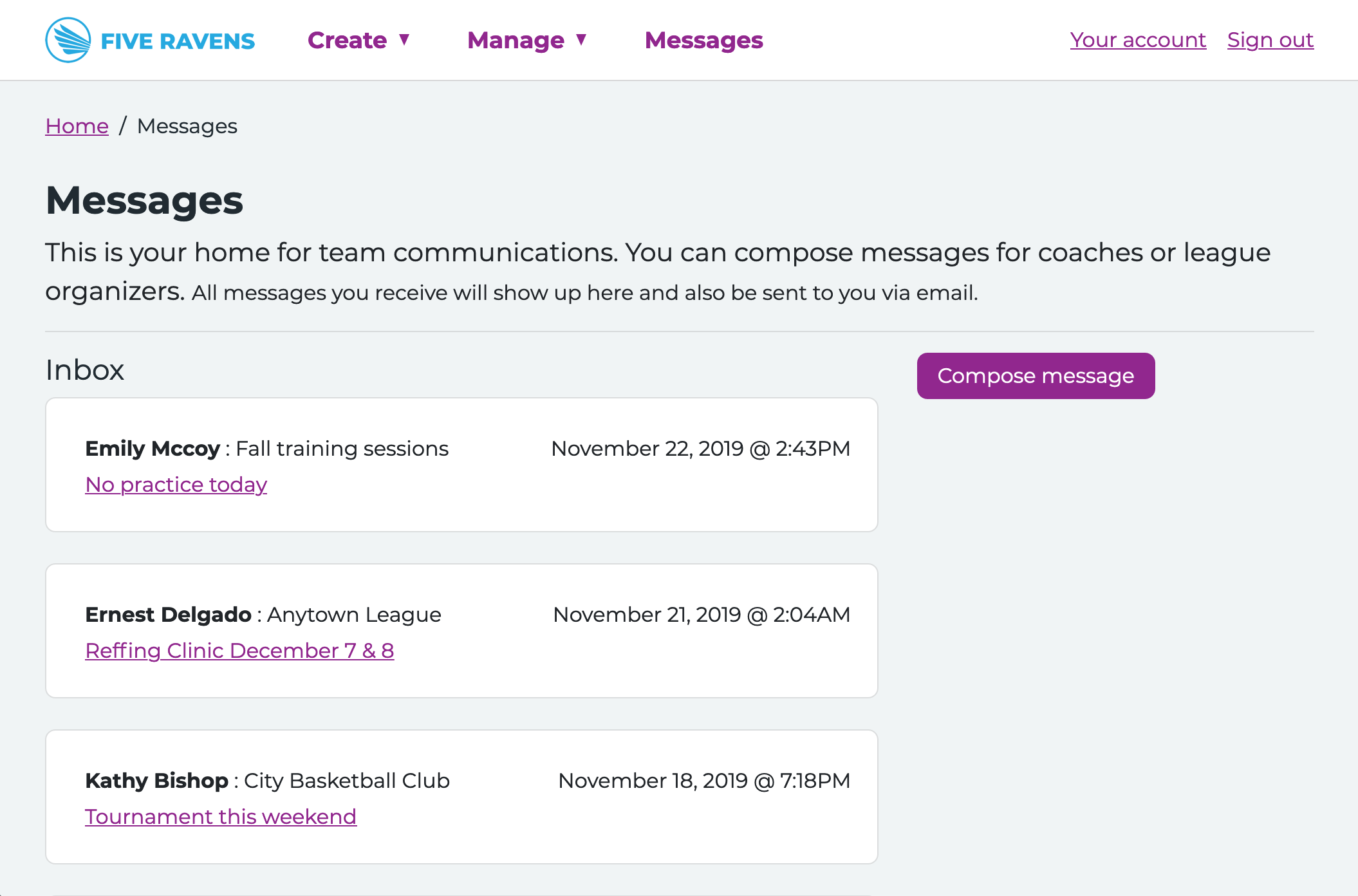The image size is (1358, 896).
Task: Navigate to Home via breadcrumb
Action: click(x=77, y=126)
